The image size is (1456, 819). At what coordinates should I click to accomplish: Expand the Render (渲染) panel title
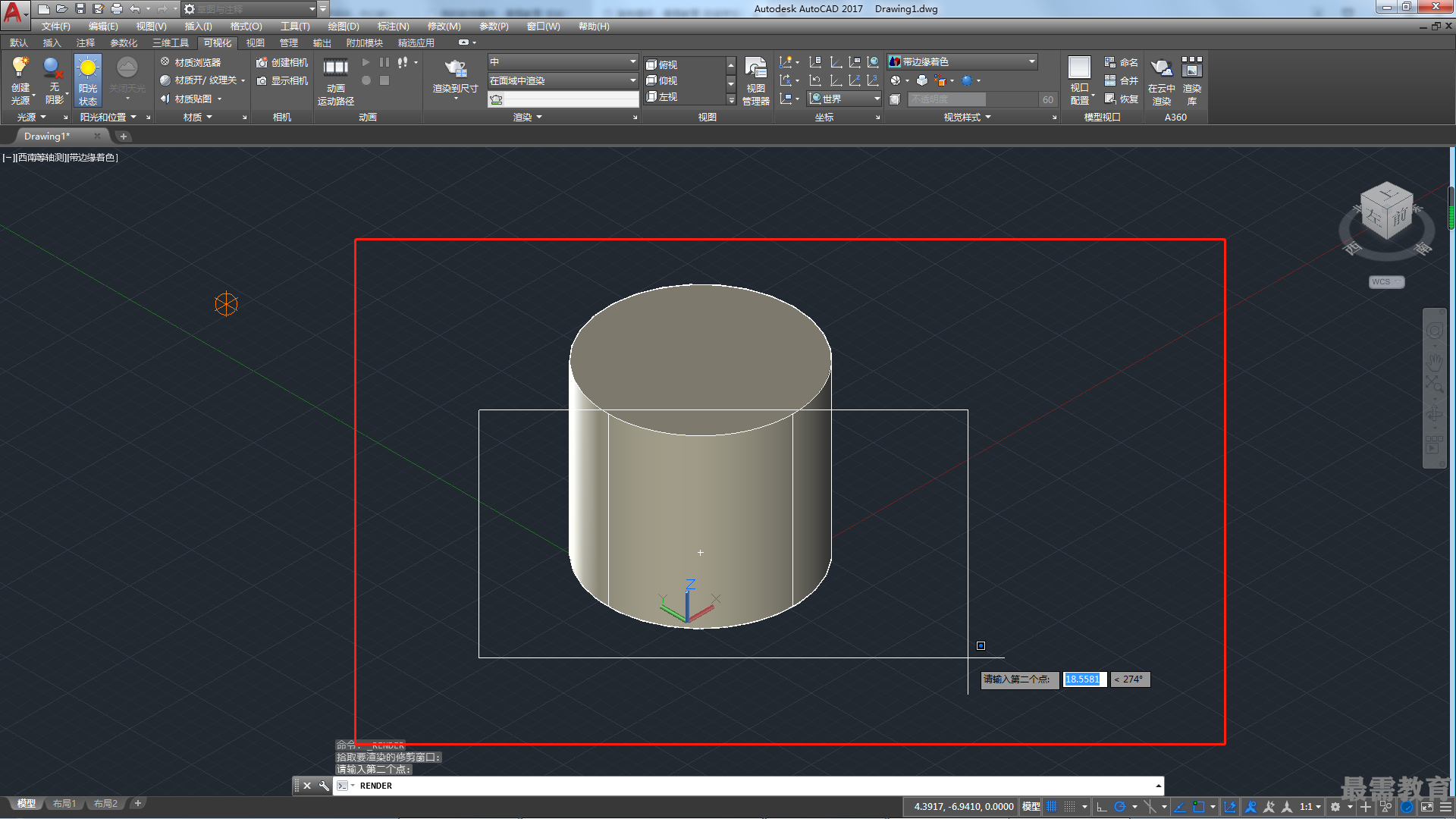(x=528, y=117)
